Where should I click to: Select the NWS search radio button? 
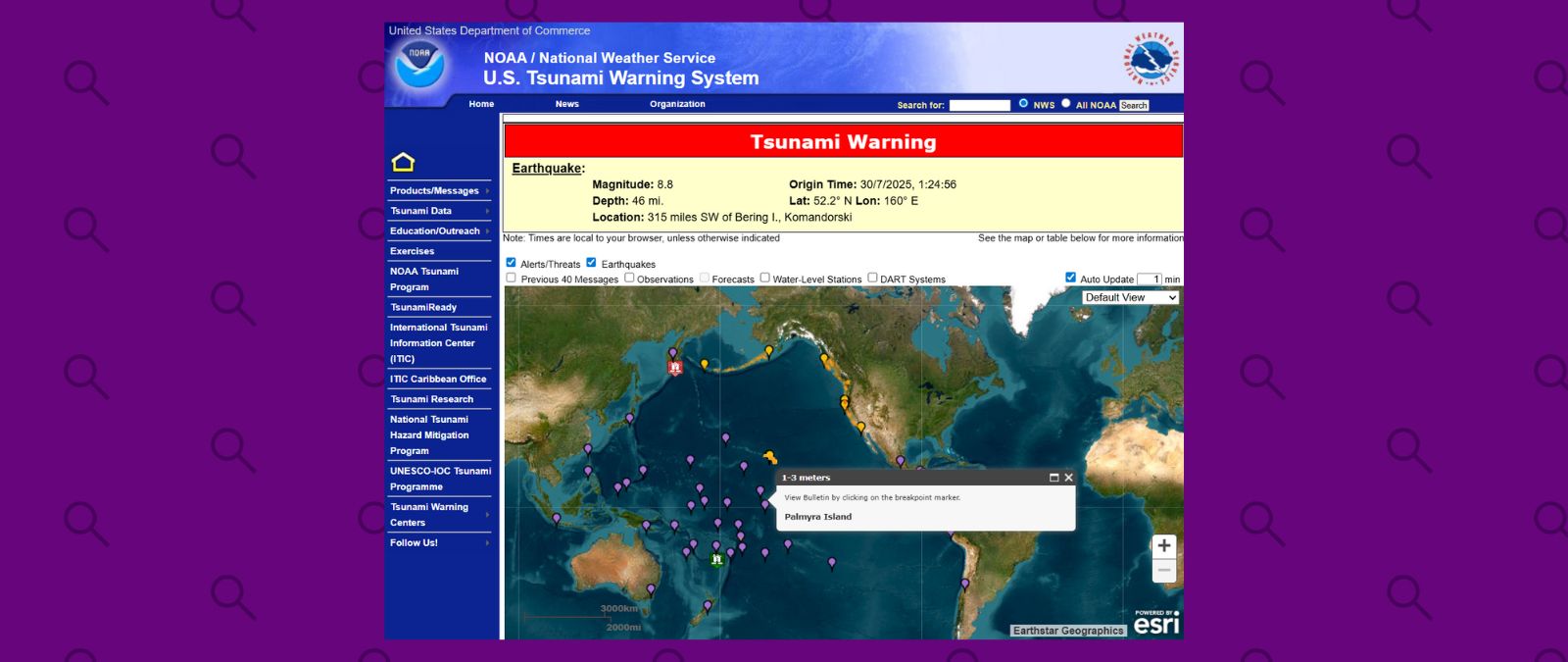pos(1024,103)
